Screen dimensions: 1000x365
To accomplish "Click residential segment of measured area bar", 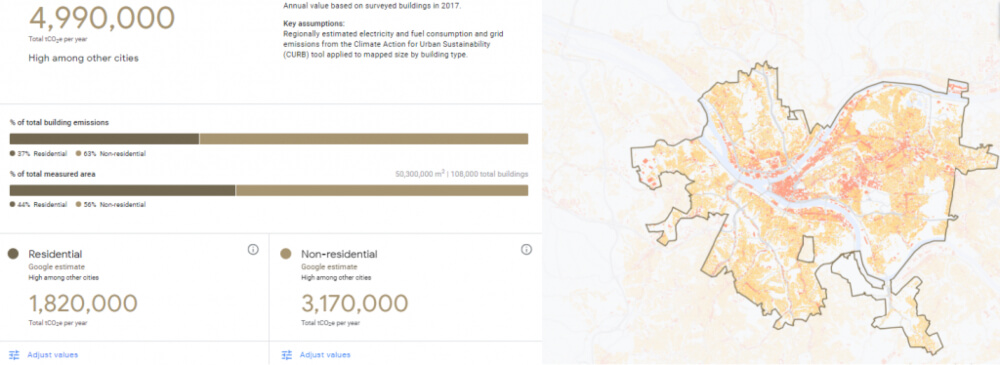I will click(122, 190).
